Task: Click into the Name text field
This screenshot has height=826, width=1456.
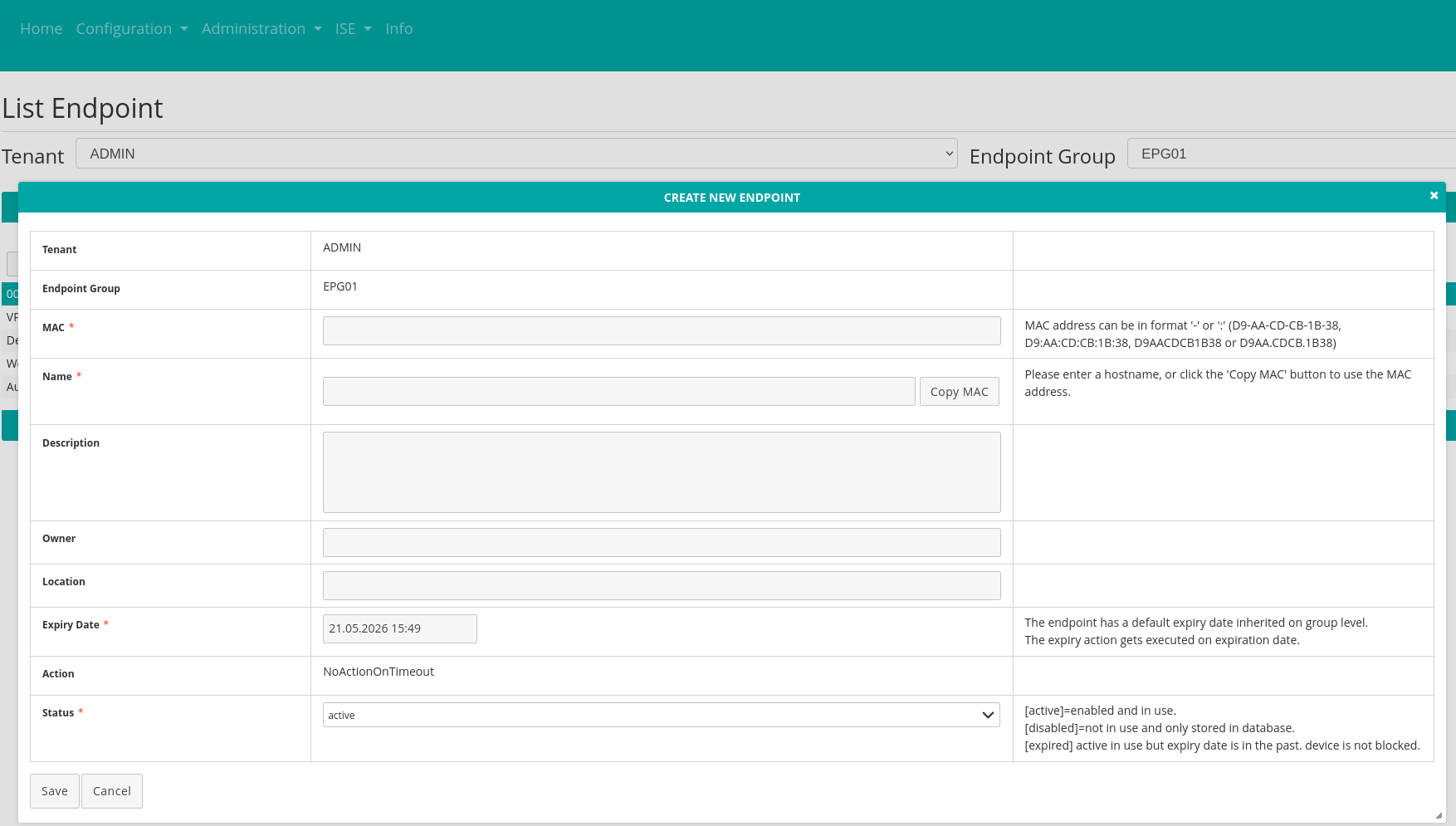Action: (x=618, y=392)
